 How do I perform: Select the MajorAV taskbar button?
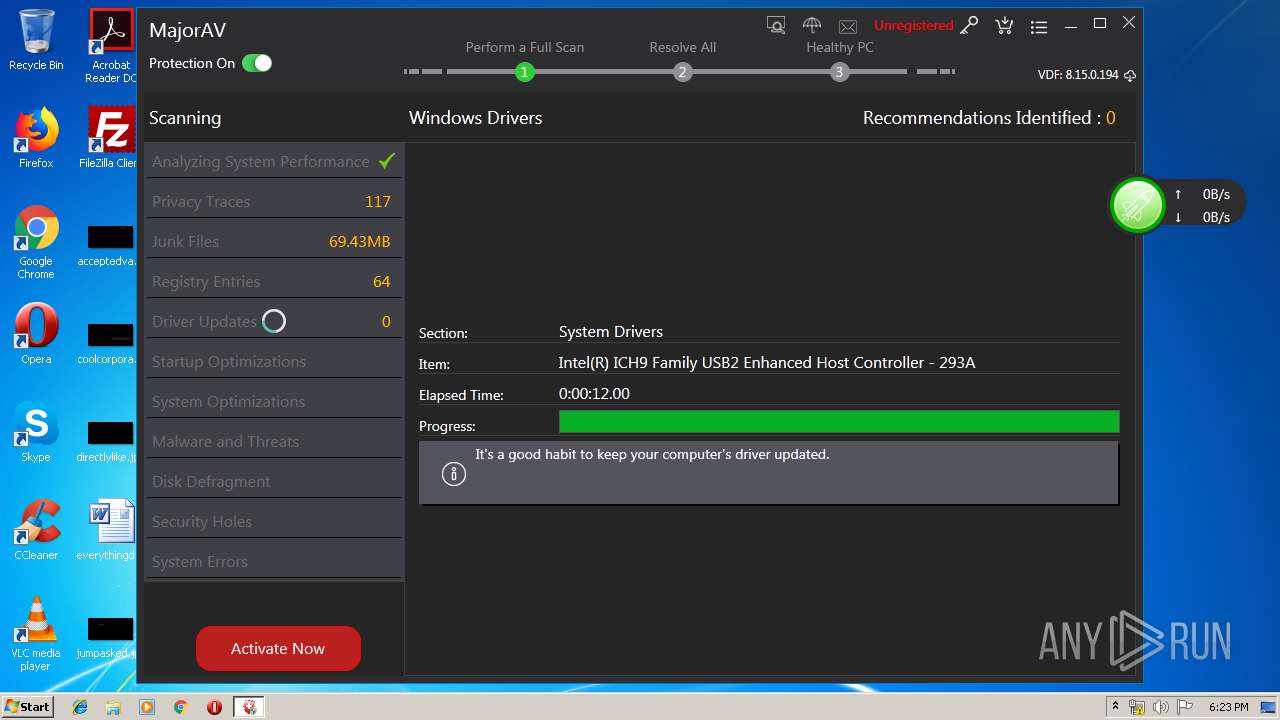(x=249, y=707)
